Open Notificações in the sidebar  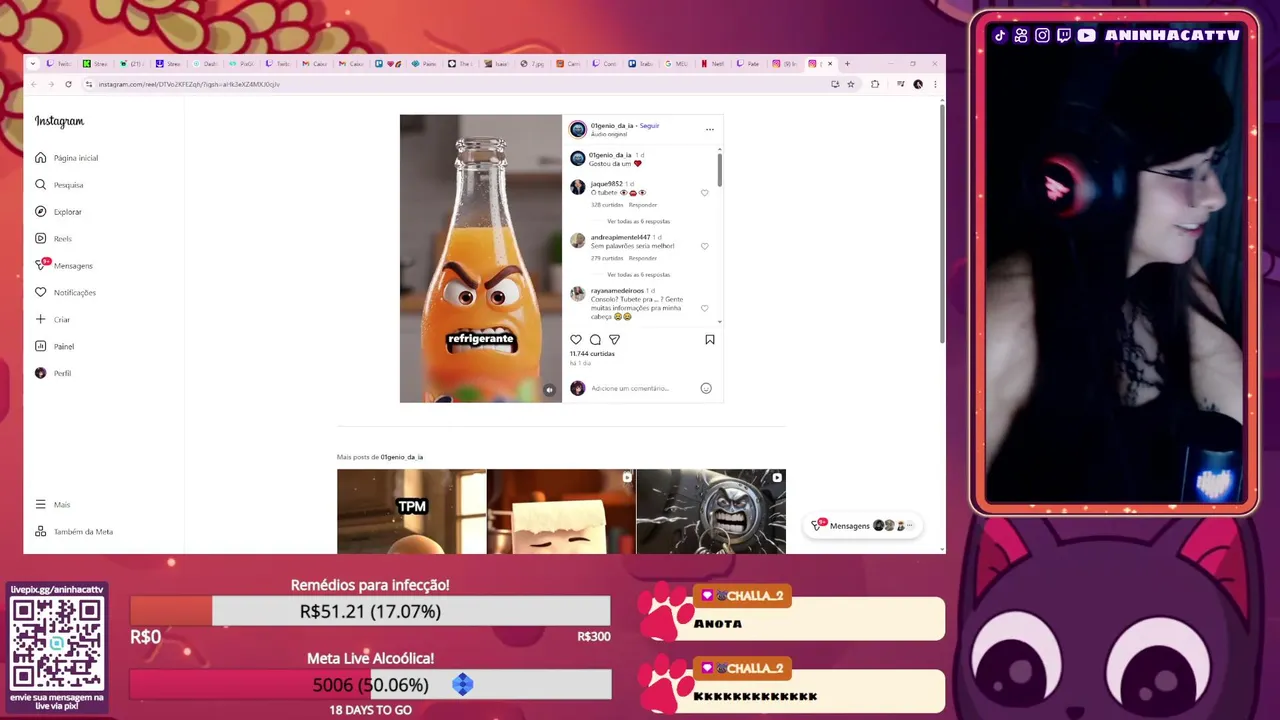point(65,292)
